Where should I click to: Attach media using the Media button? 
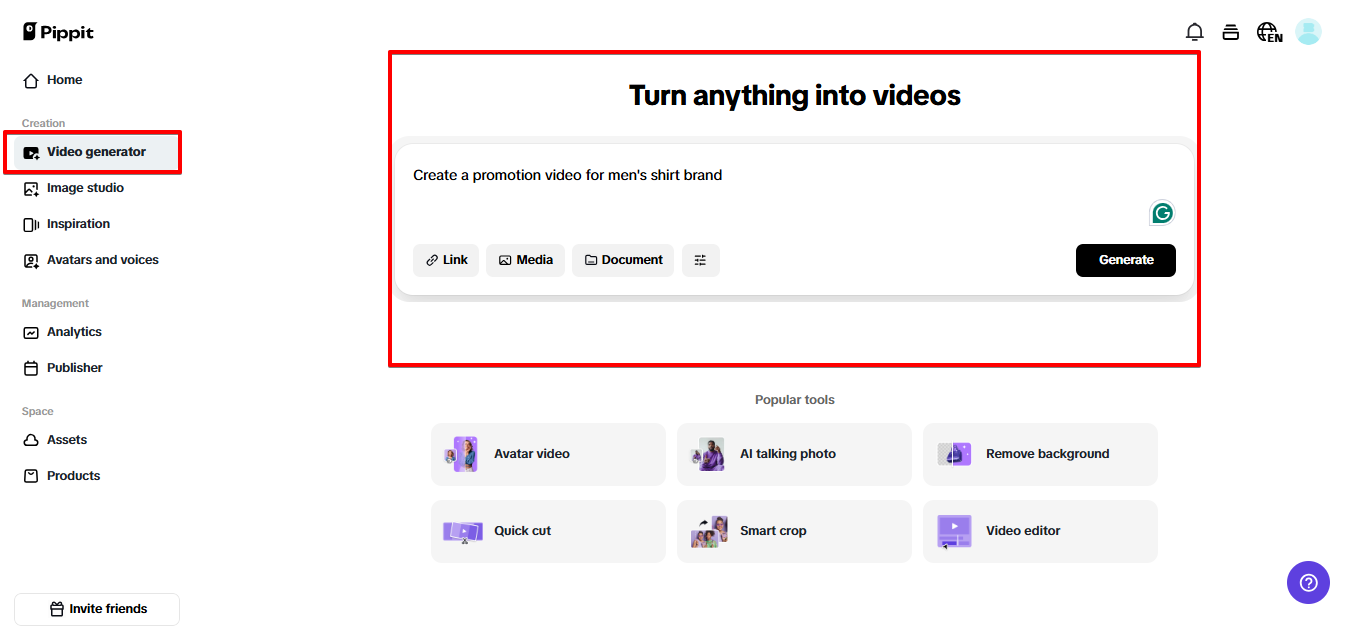[x=525, y=260]
